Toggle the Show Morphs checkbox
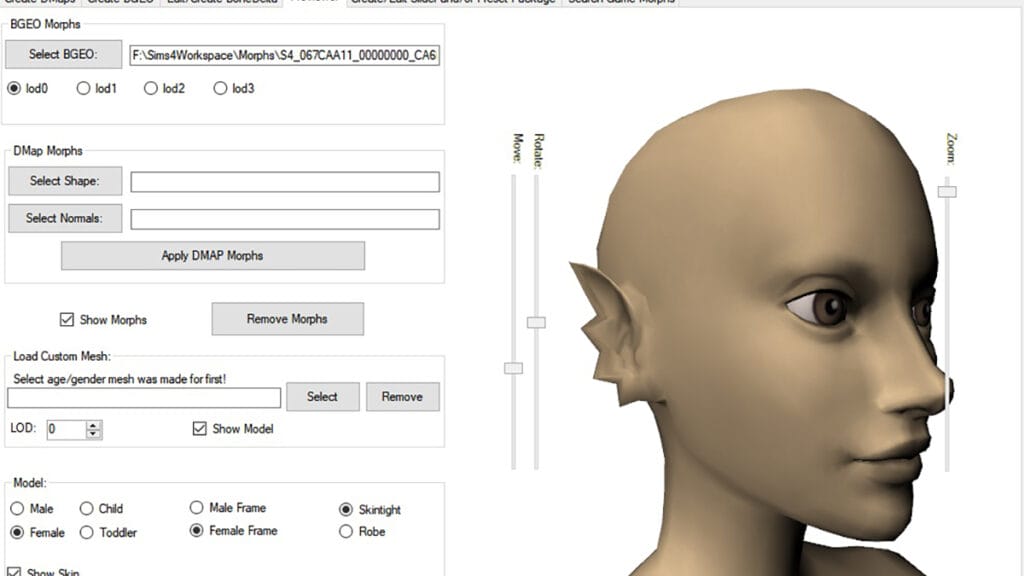Image resolution: width=1024 pixels, height=576 pixels. point(67,320)
